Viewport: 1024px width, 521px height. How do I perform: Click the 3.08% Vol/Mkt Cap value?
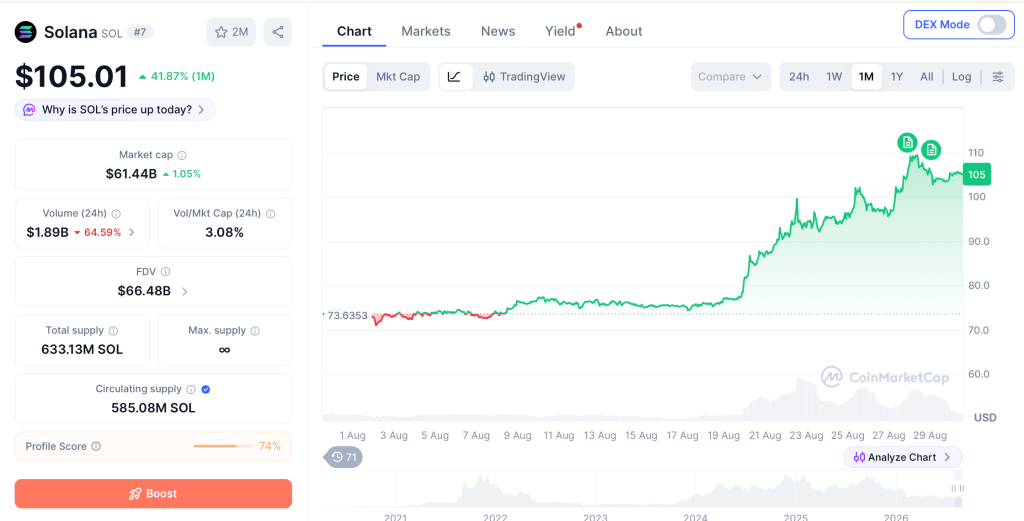(x=225, y=232)
